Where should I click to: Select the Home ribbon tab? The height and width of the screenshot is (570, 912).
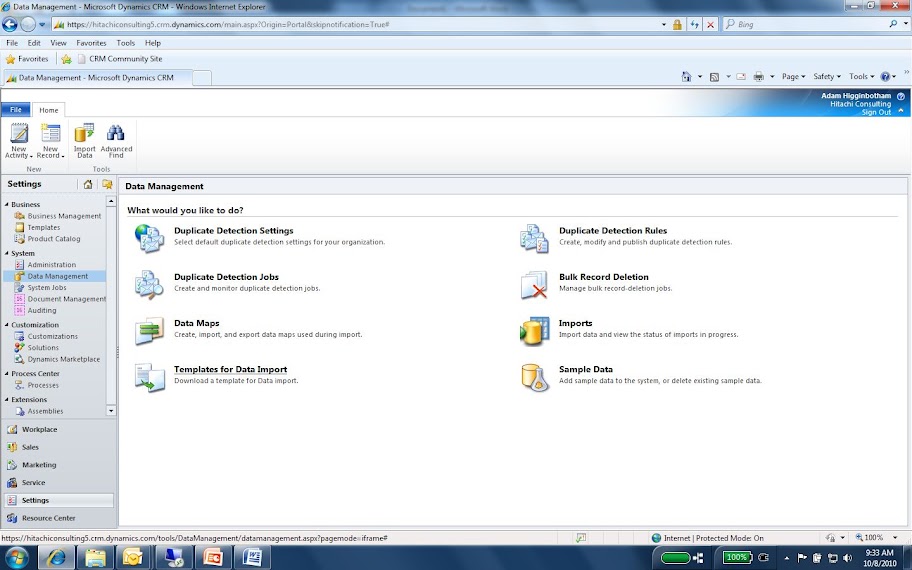coord(49,110)
